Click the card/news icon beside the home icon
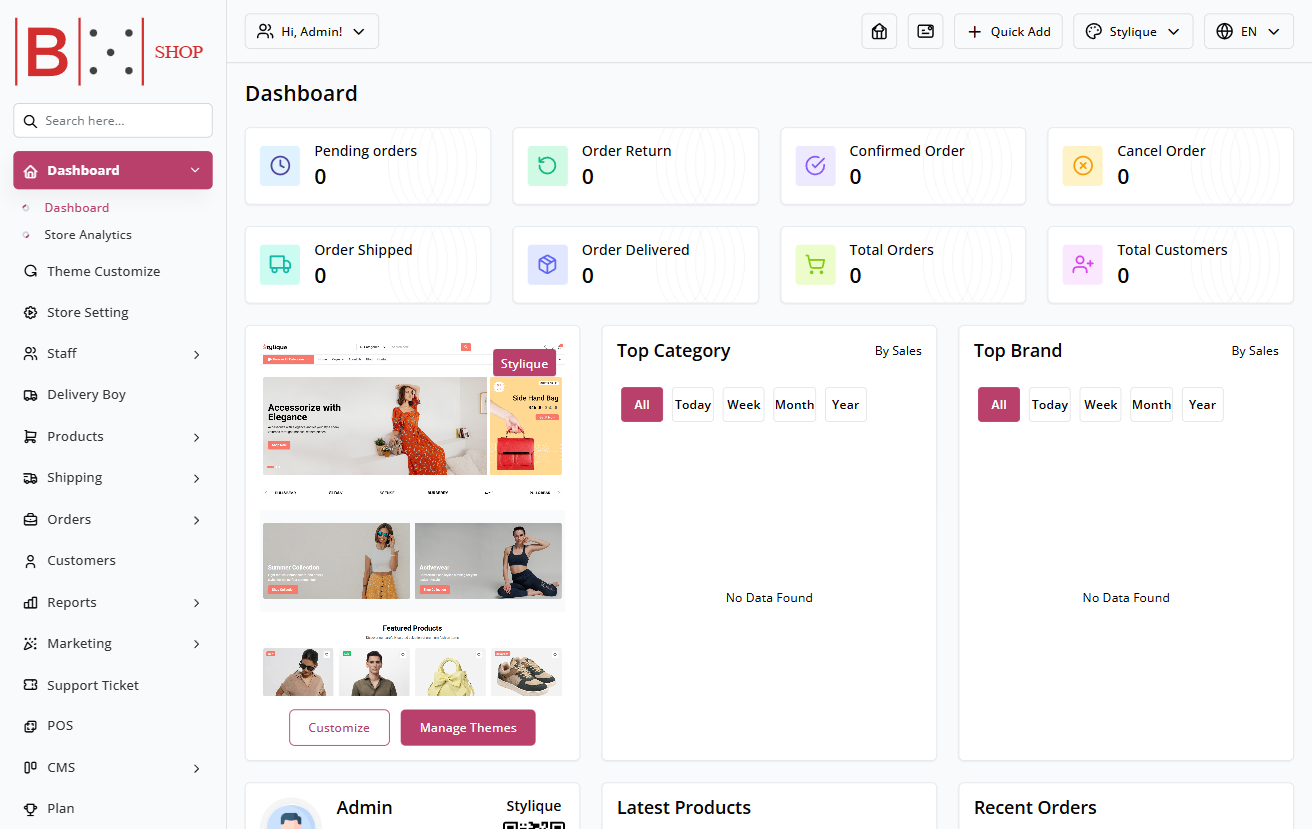The width and height of the screenshot is (1312, 829). point(925,31)
